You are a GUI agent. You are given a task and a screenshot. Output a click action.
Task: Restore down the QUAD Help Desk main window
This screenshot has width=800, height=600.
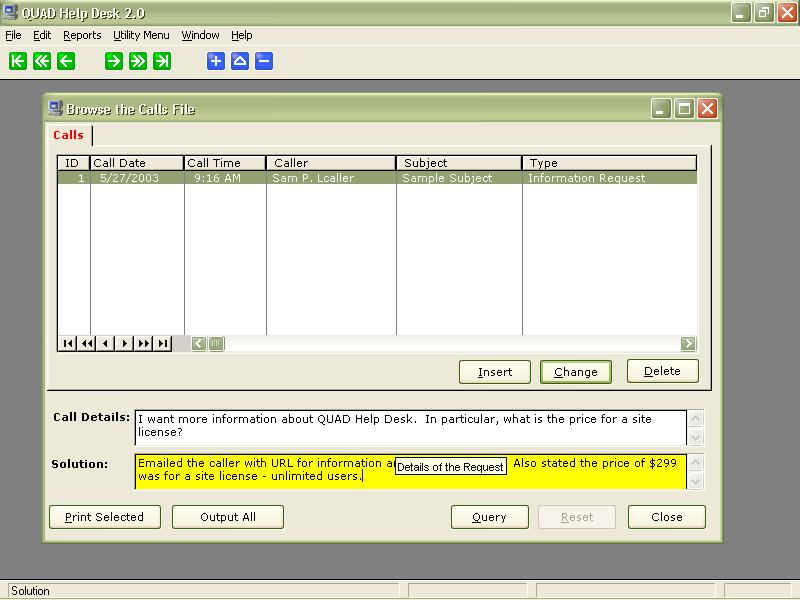tap(764, 12)
